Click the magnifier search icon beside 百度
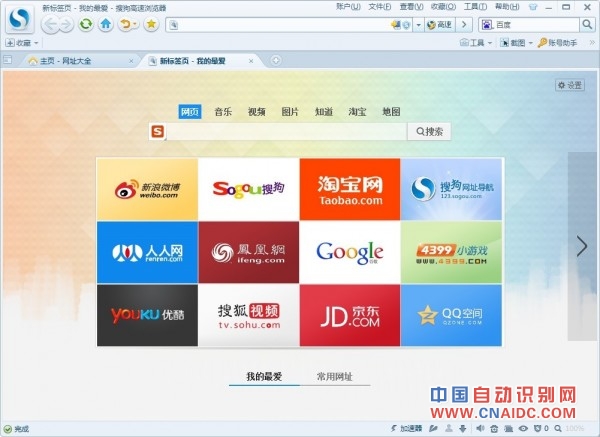 (587, 24)
